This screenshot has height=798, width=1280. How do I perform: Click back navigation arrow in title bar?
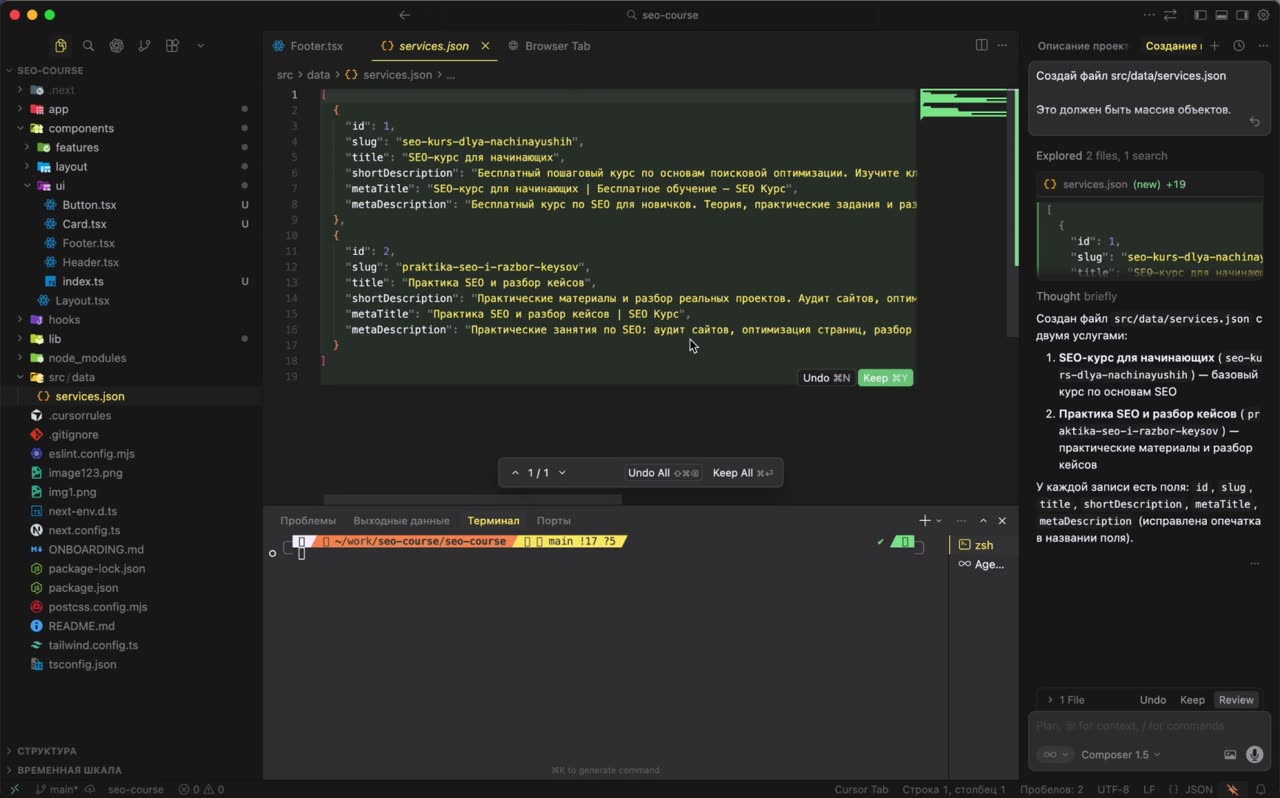pos(404,15)
